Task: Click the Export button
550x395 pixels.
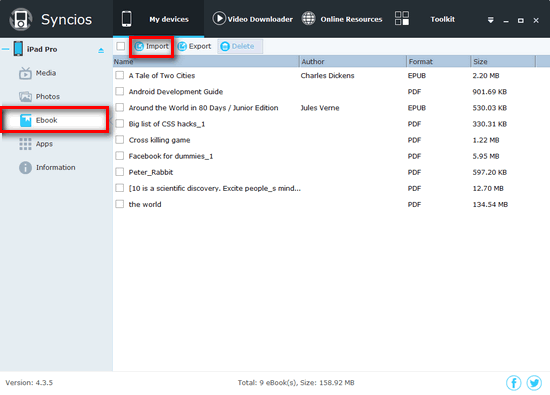Action: [195, 46]
